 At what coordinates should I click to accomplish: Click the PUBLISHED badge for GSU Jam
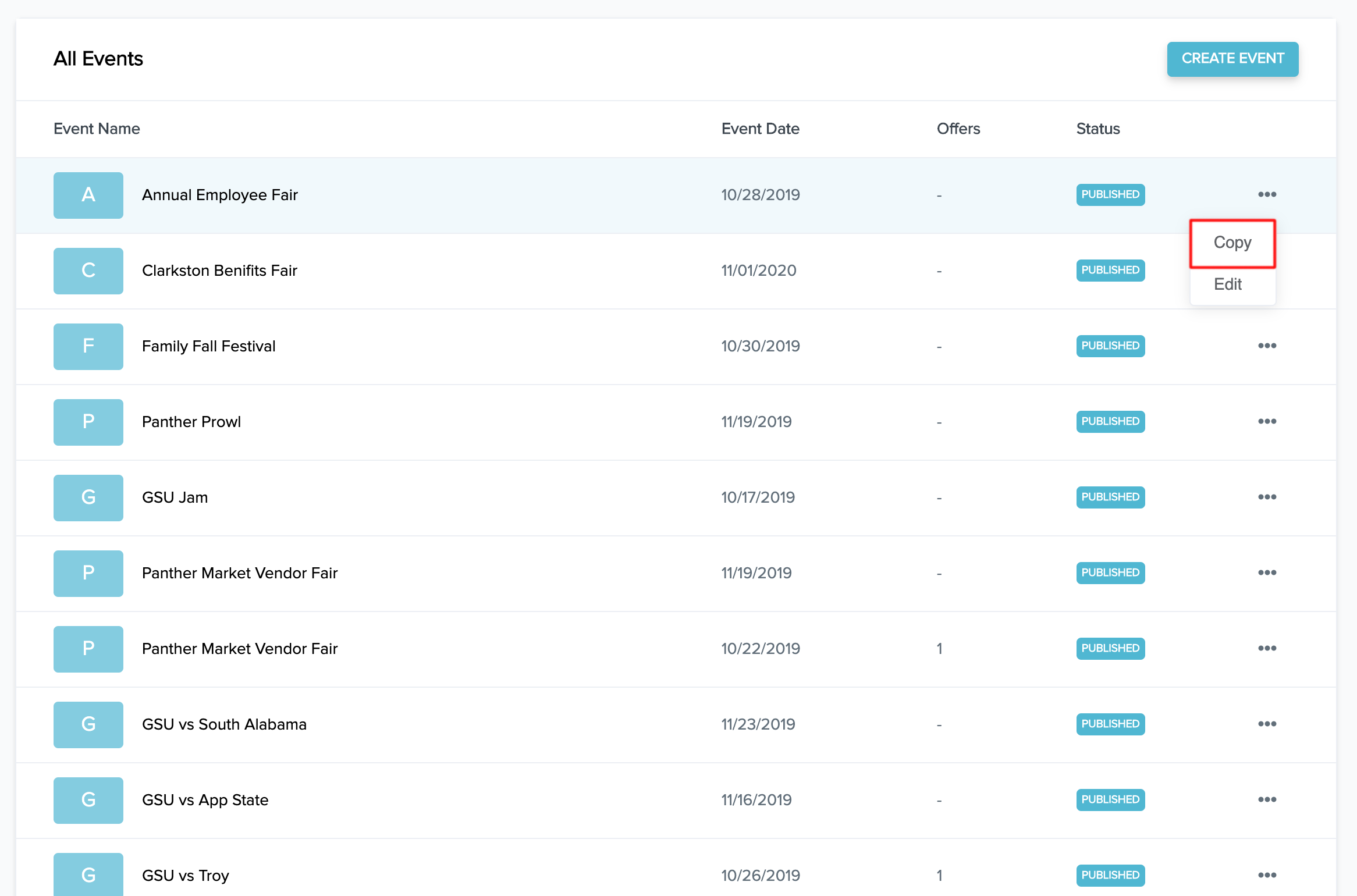coord(1110,497)
